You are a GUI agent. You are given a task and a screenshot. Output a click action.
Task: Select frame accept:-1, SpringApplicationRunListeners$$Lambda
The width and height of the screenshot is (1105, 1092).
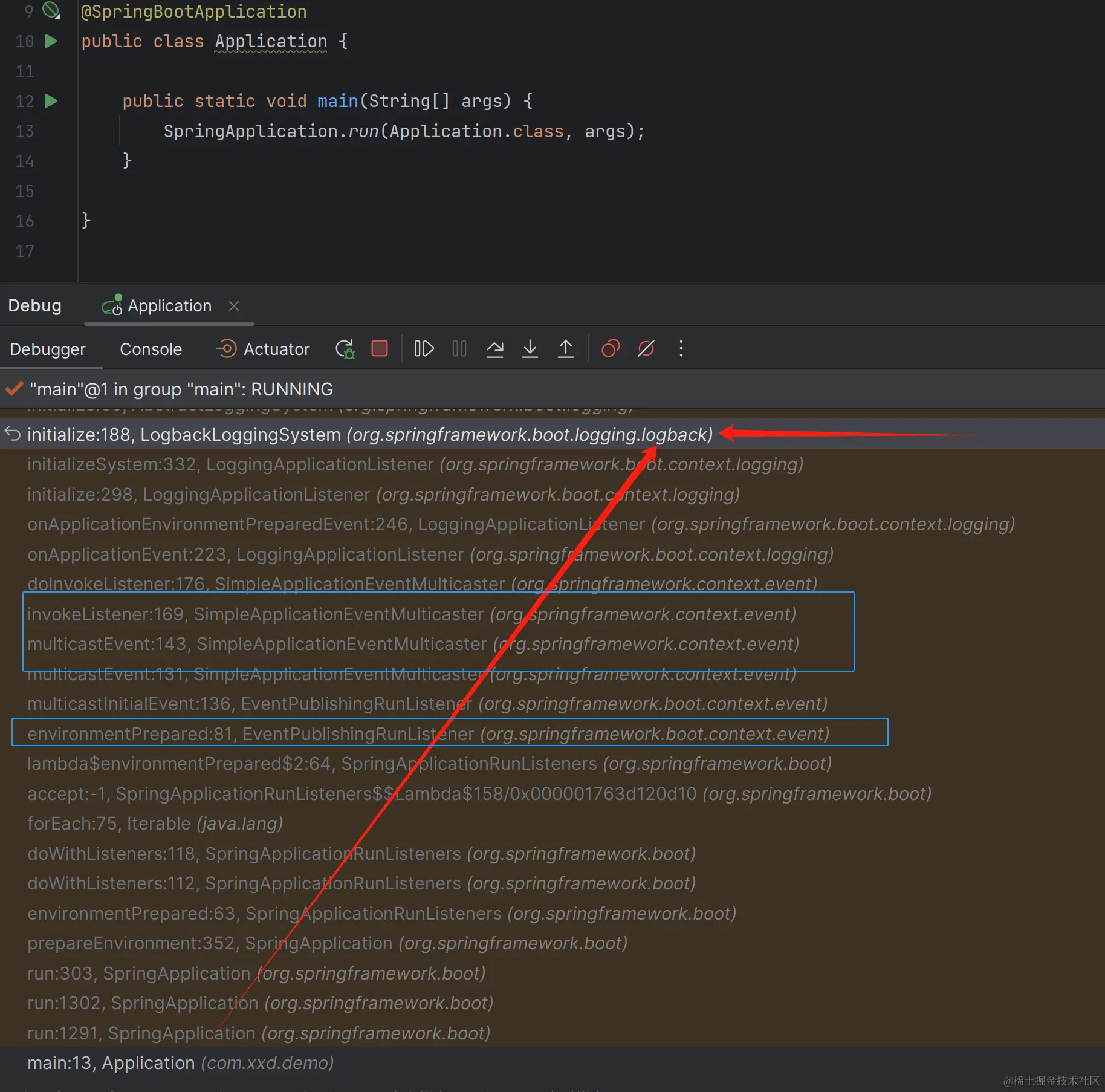pyautogui.click(x=552, y=794)
